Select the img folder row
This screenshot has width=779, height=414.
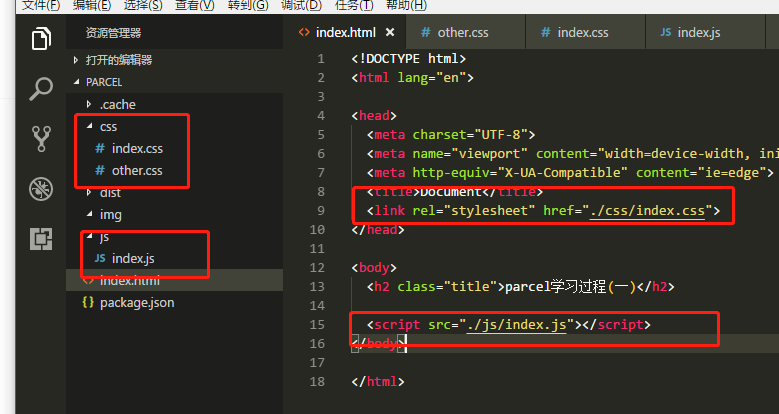[174, 214]
